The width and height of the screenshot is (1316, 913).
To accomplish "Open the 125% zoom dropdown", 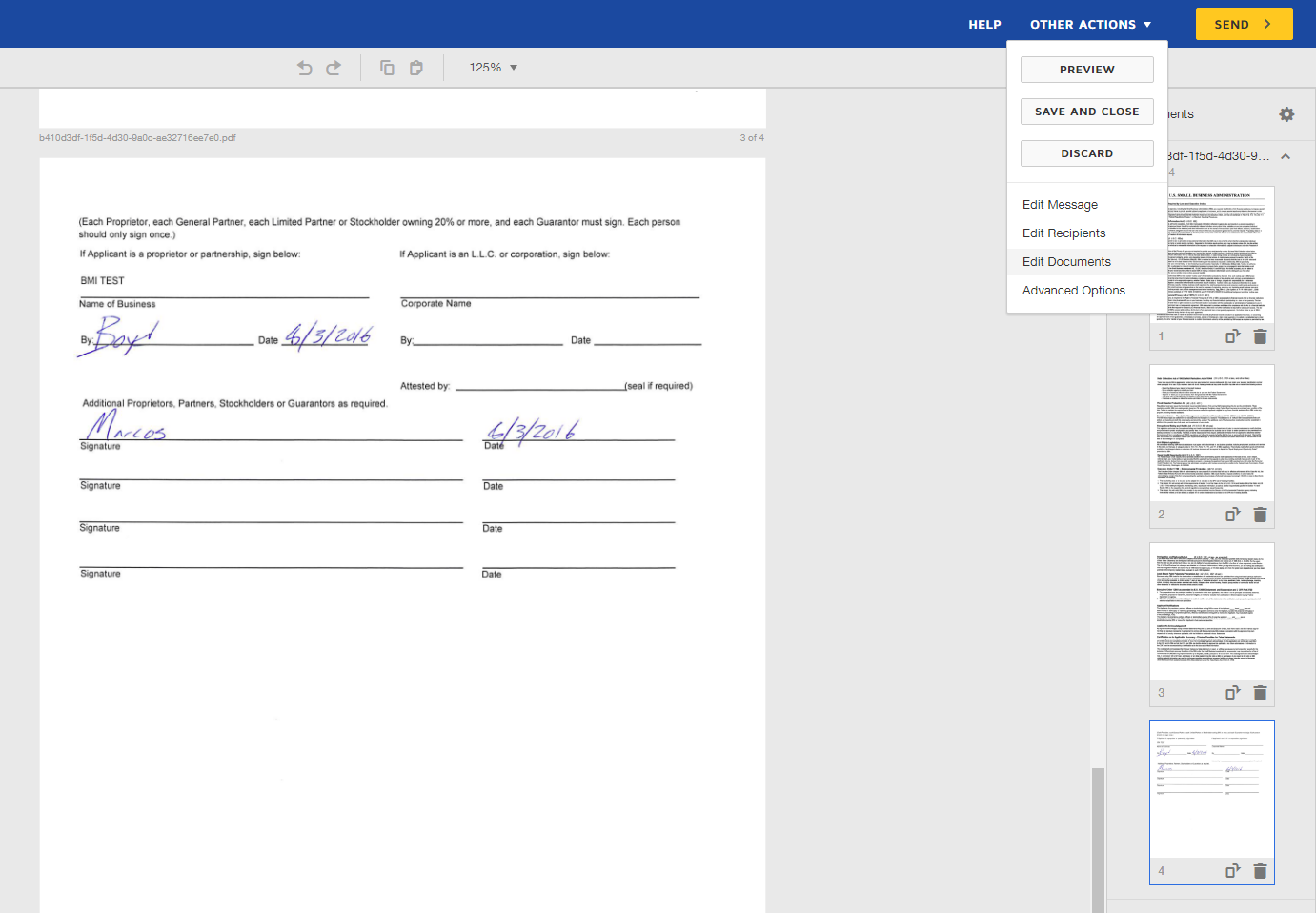I will pos(493,68).
